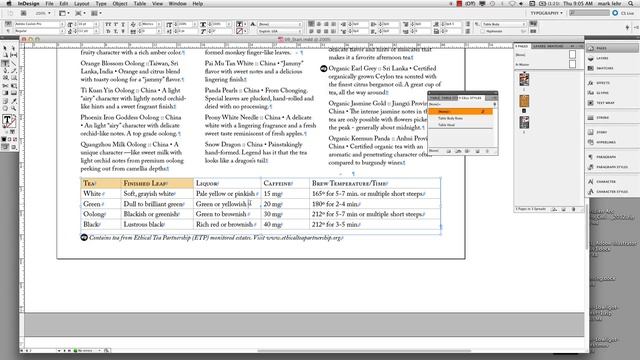Switch to paragraph formatting controls mode
The image size is (640, 360).
tap(8, 31)
